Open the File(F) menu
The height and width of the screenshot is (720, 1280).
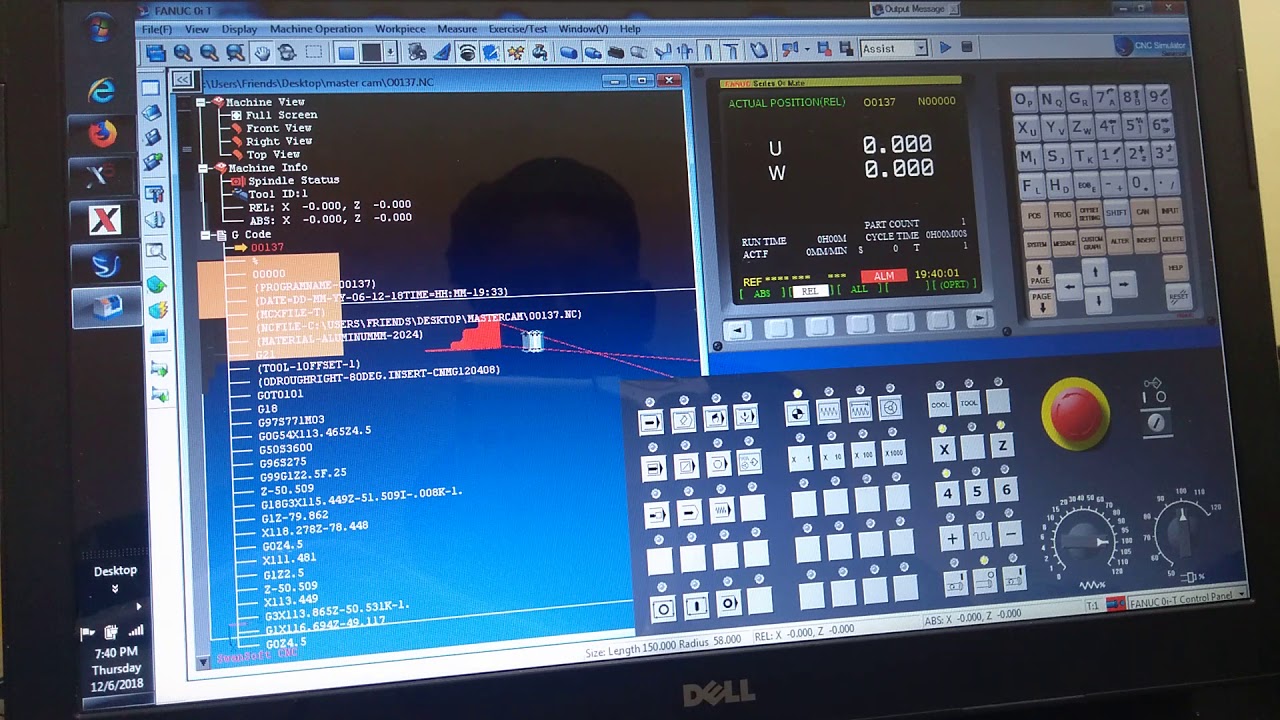(x=157, y=29)
